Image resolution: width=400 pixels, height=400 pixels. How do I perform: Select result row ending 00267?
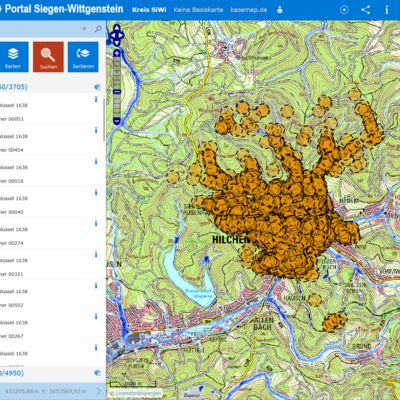[x=51, y=326]
